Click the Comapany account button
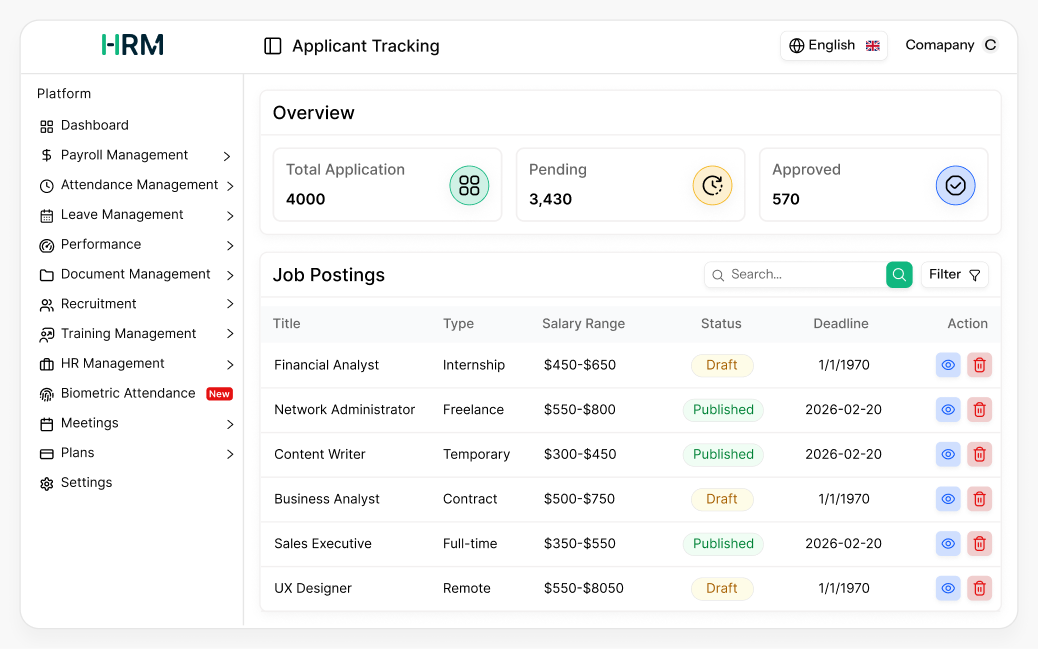This screenshot has width=1038, height=649. (950, 45)
